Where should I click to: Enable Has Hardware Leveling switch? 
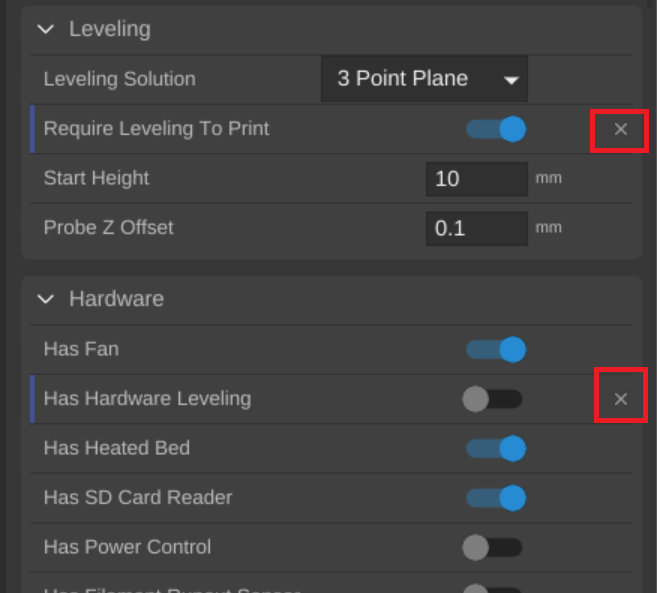(x=492, y=399)
